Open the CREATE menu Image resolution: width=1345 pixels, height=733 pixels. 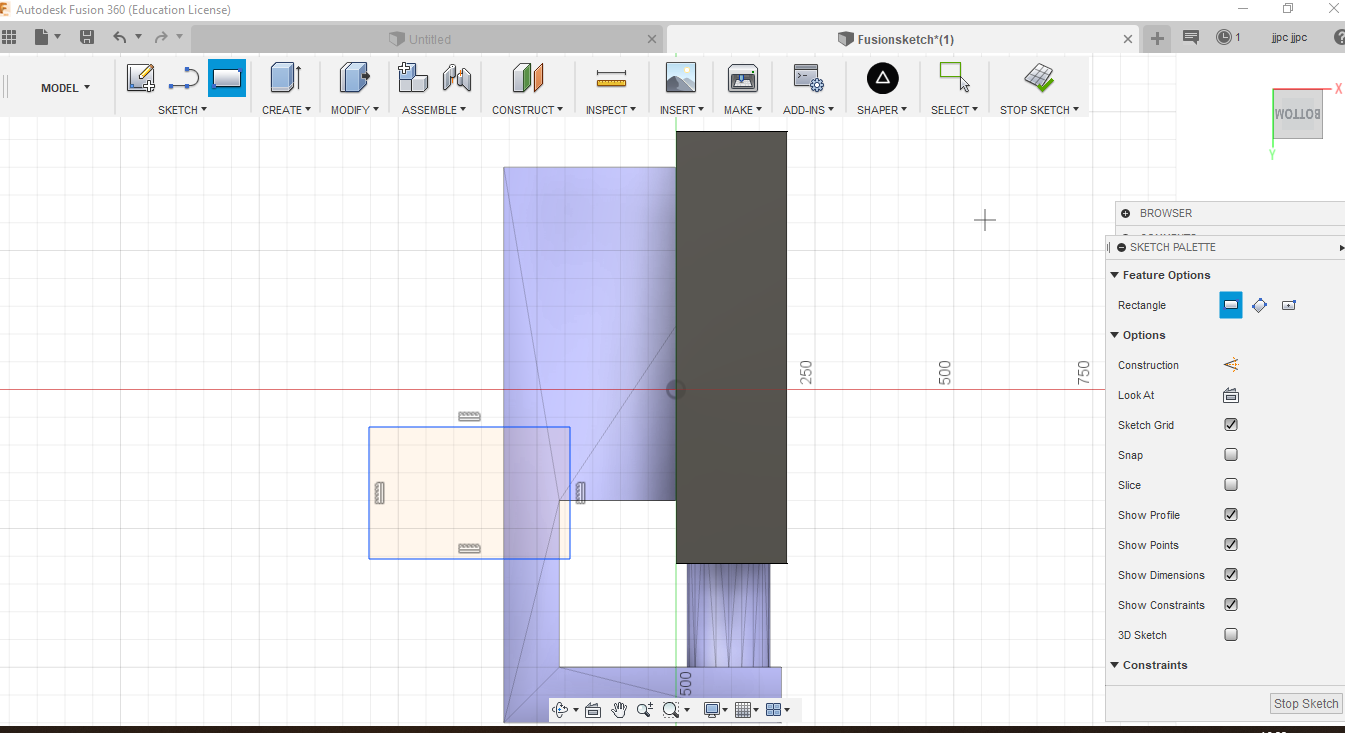click(x=286, y=110)
